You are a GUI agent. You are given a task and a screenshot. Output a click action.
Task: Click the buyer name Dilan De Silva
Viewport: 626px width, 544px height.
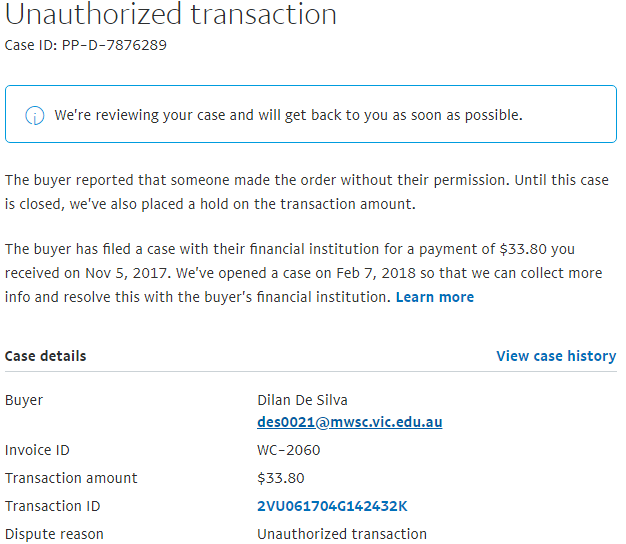(x=302, y=400)
